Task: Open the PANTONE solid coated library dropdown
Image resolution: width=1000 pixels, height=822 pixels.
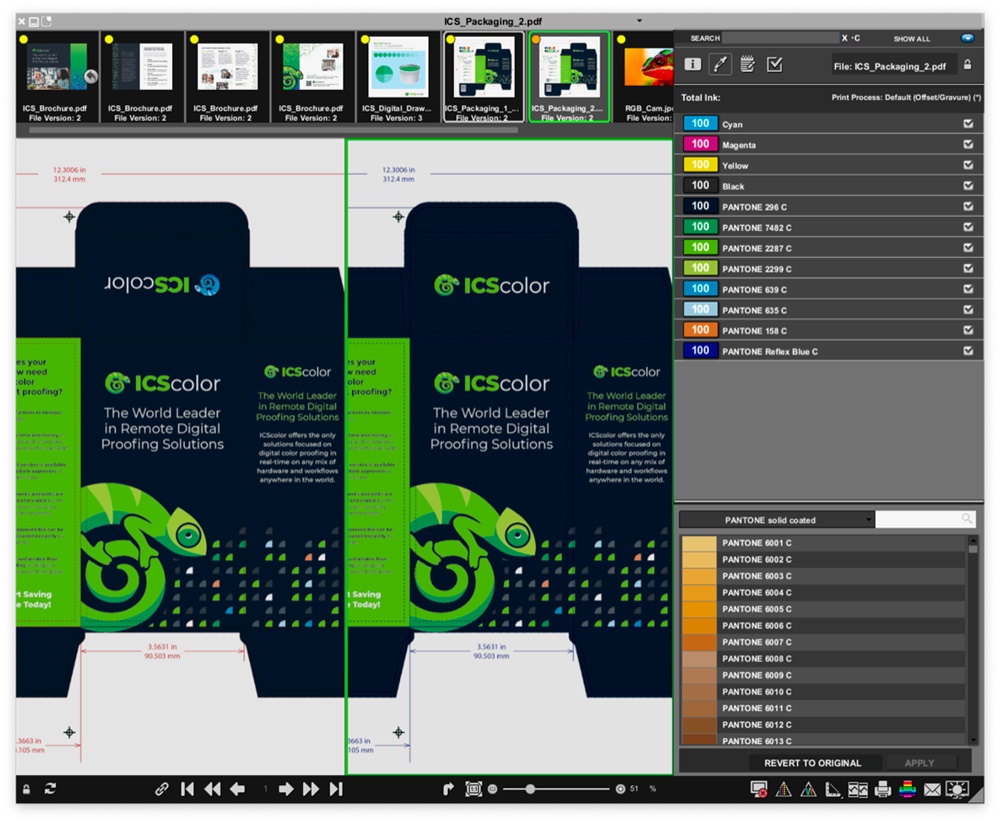Action: [x=776, y=520]
